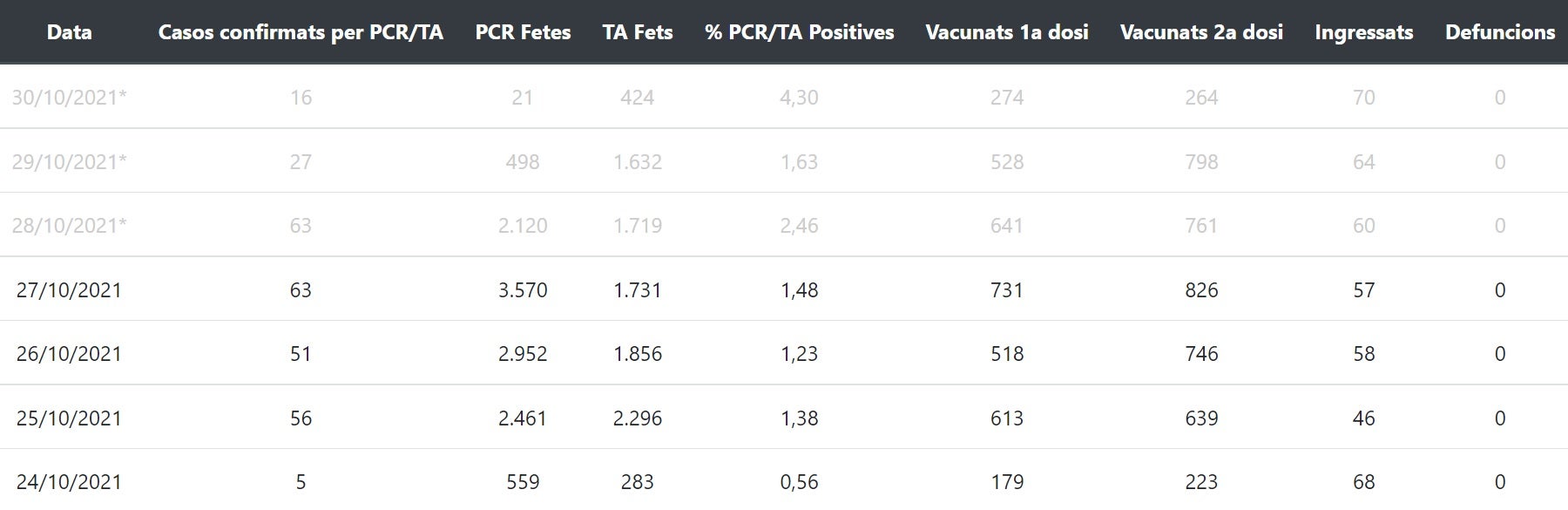Click positivity value 4,30
The image size is (1568, 510).
point(799,98)
